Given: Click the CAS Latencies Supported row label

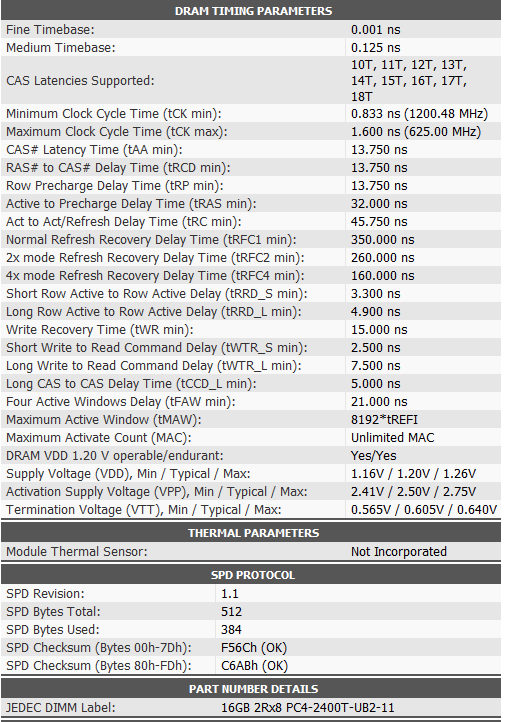Looking at the screenshot, I should tap(80, 81).
